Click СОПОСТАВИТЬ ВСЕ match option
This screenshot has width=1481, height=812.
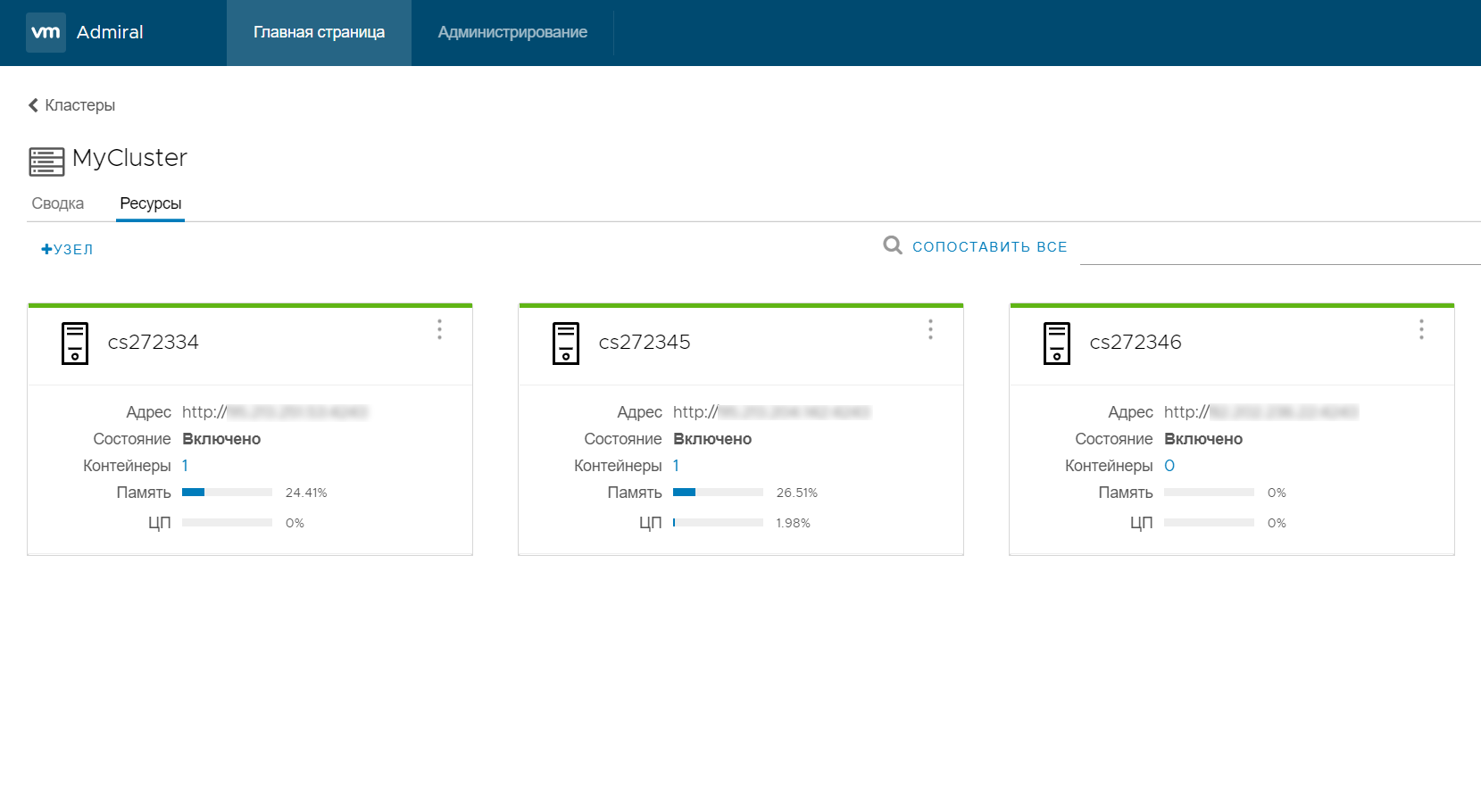coord(989,246)
